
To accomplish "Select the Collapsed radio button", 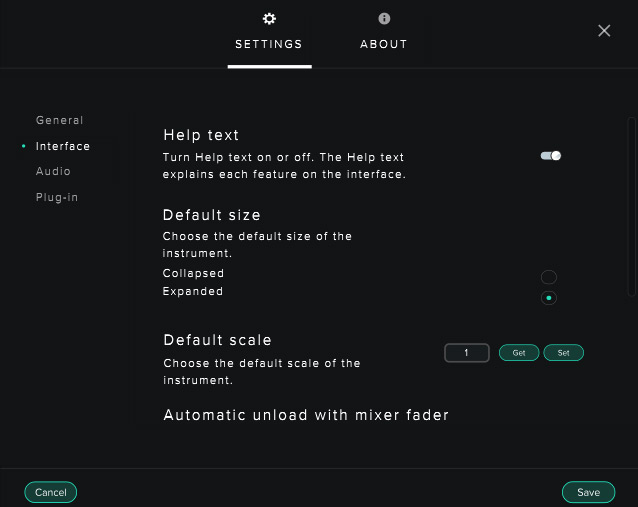I will click(x=549, y=277).
